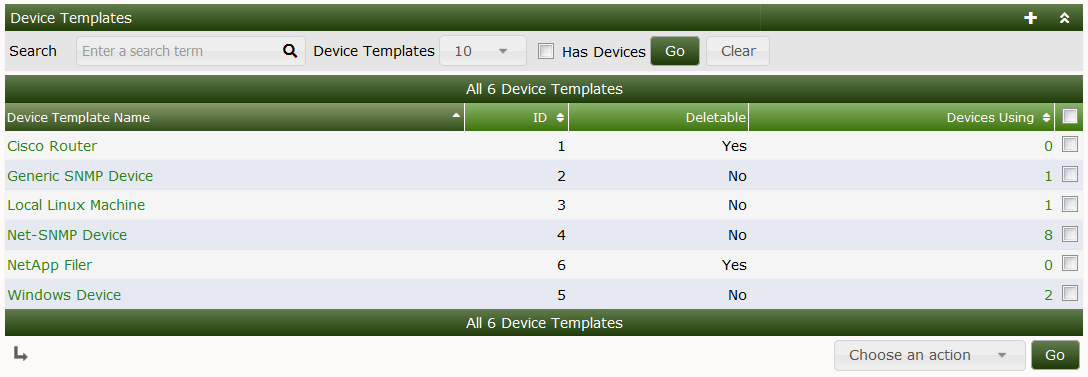Click devices using count 8 for Net-SNMP Device
Screen dimensions: 1088x377
click(x=1048, y=235)
